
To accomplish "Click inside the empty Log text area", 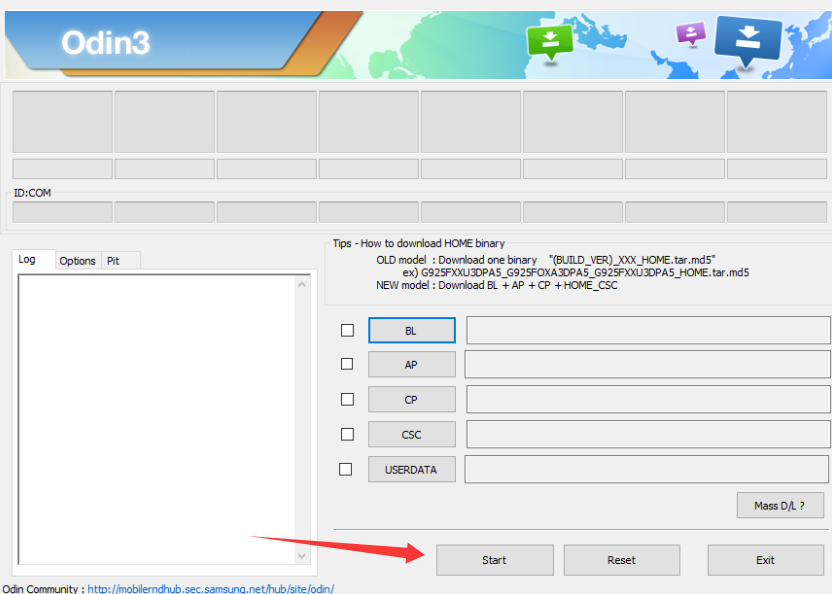I will click(157, 419).
